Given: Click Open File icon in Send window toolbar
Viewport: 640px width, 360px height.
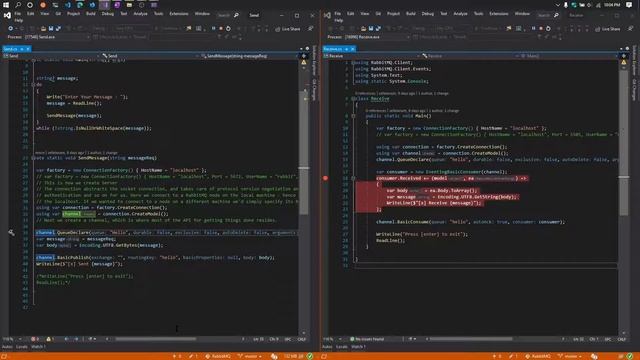Looking at the screenshot, I should pyautogui.click(x=43, y=29).
